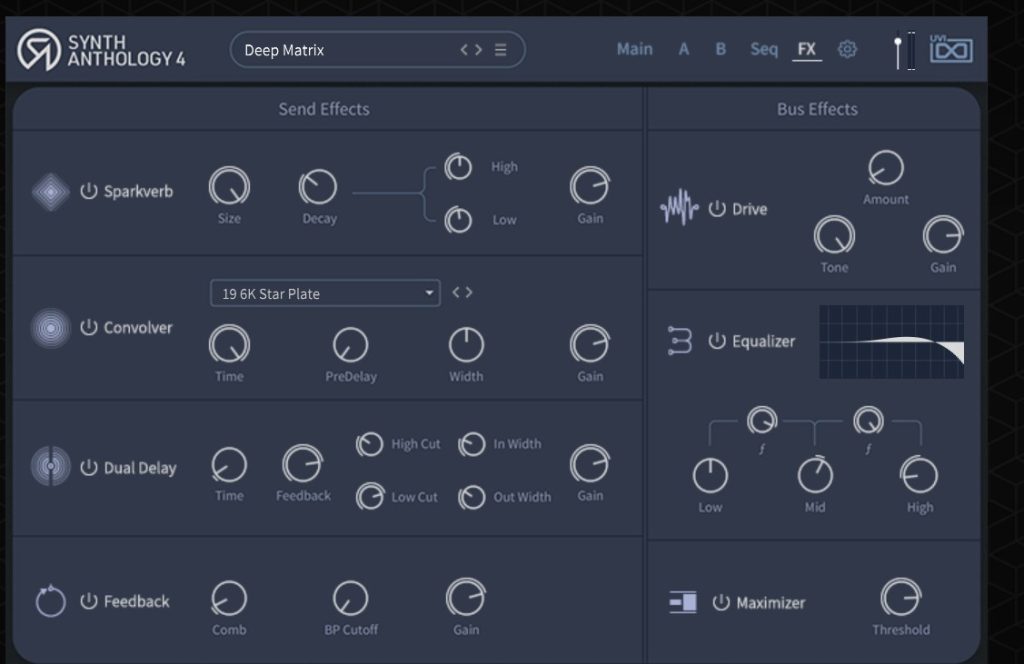
Task: Click the Feedback loop arrow icon
Action: [50, 602]
